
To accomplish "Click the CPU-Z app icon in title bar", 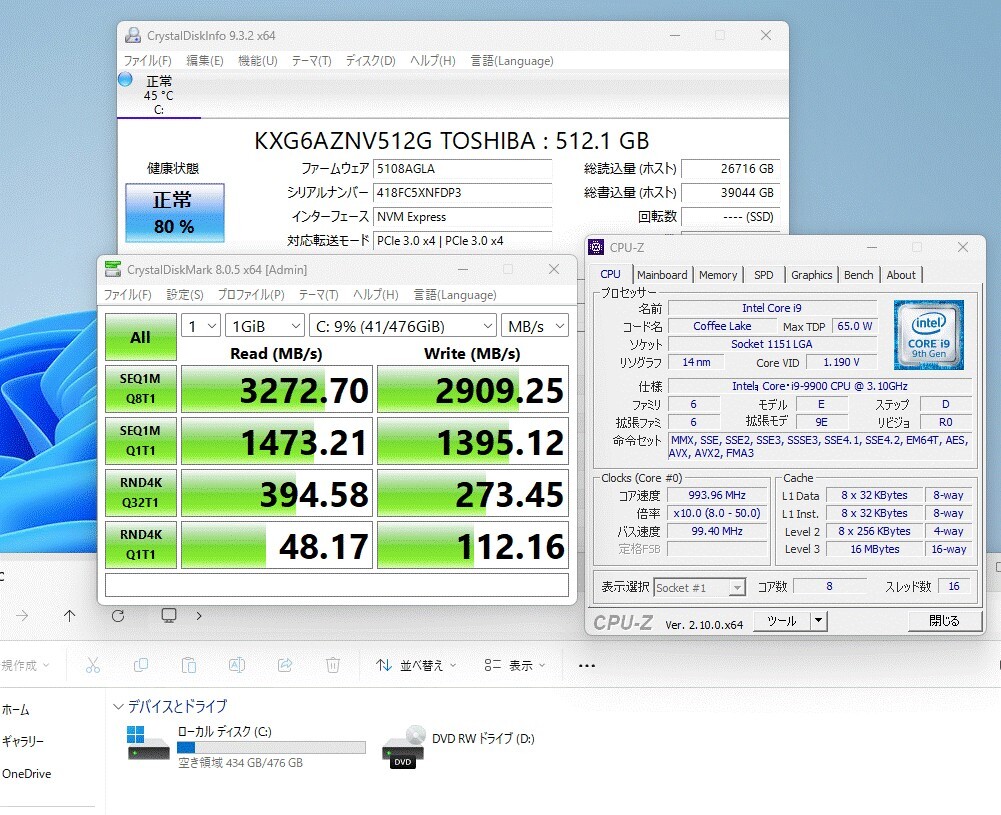I will tap(596, 247).
